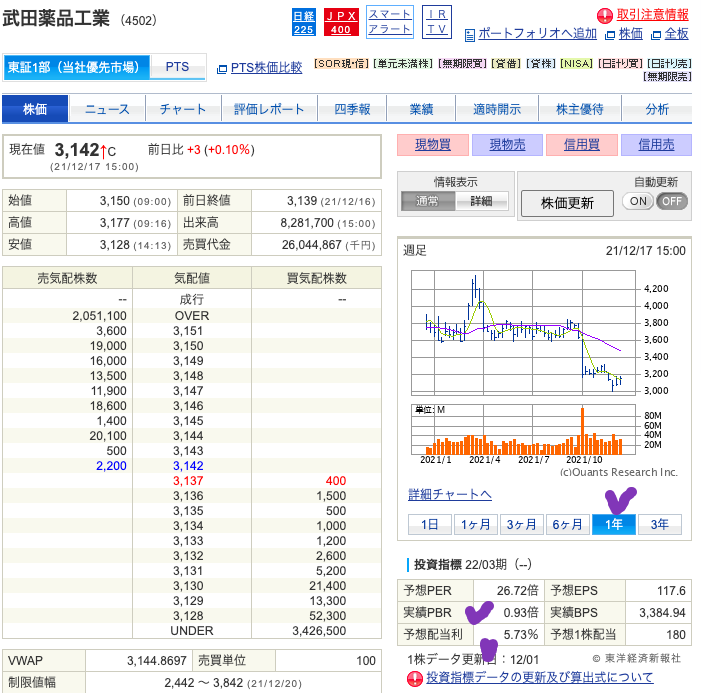Turn 自動更新 OFF
Screen dimensions: 701x693
[672, 201]
